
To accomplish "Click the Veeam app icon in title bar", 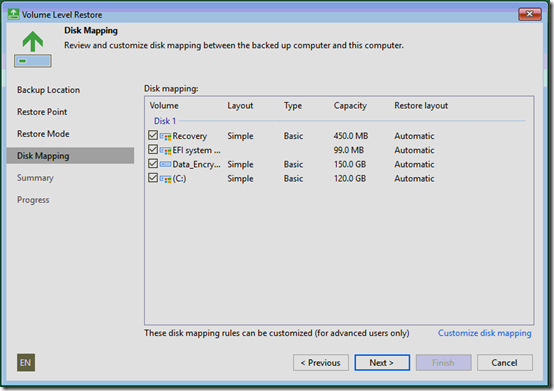I will [x=13, y=14].
